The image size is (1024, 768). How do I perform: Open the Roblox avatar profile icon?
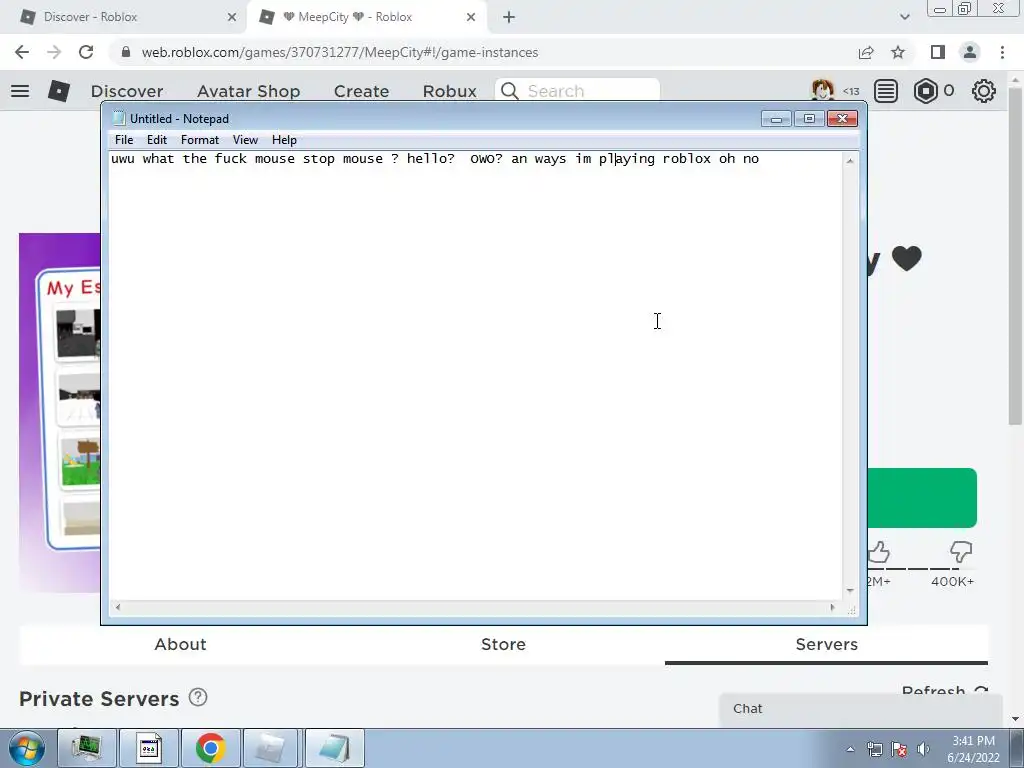pyautogui.click(x=823, y=91)
